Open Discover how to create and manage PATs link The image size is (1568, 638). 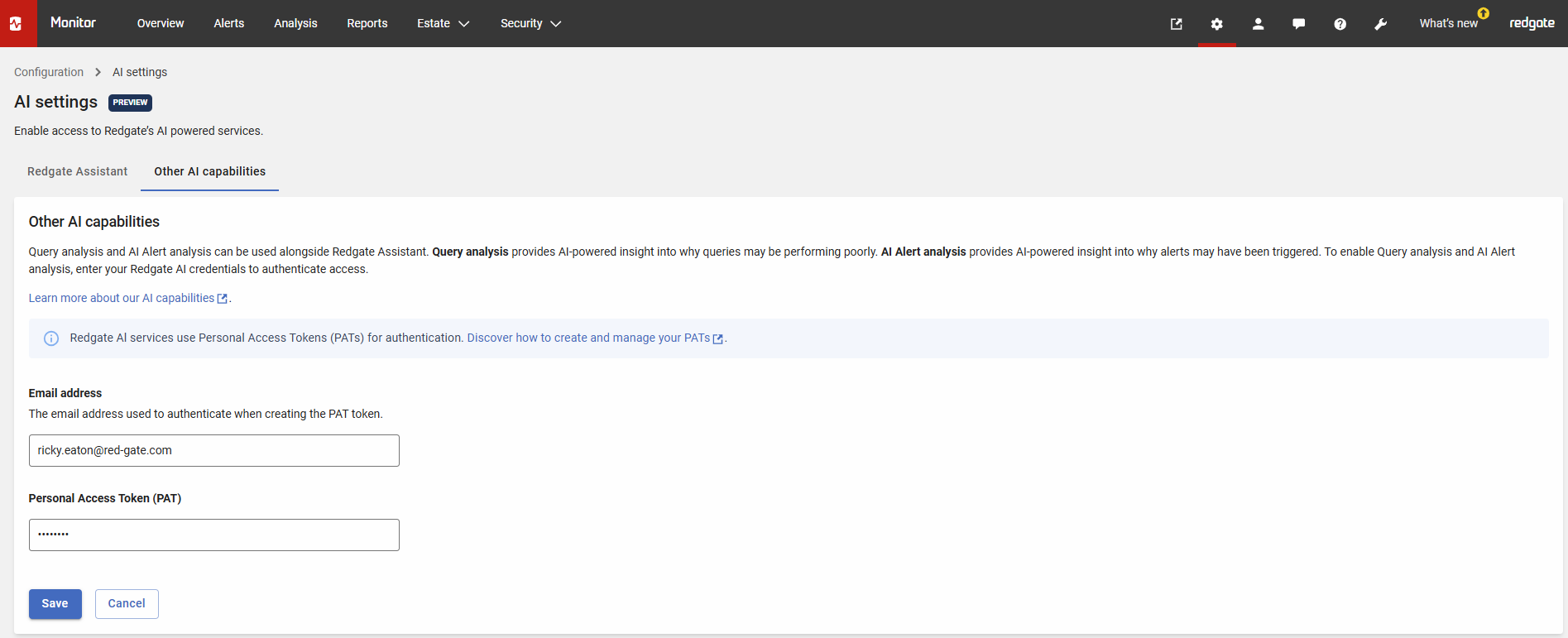pos(595,338)
